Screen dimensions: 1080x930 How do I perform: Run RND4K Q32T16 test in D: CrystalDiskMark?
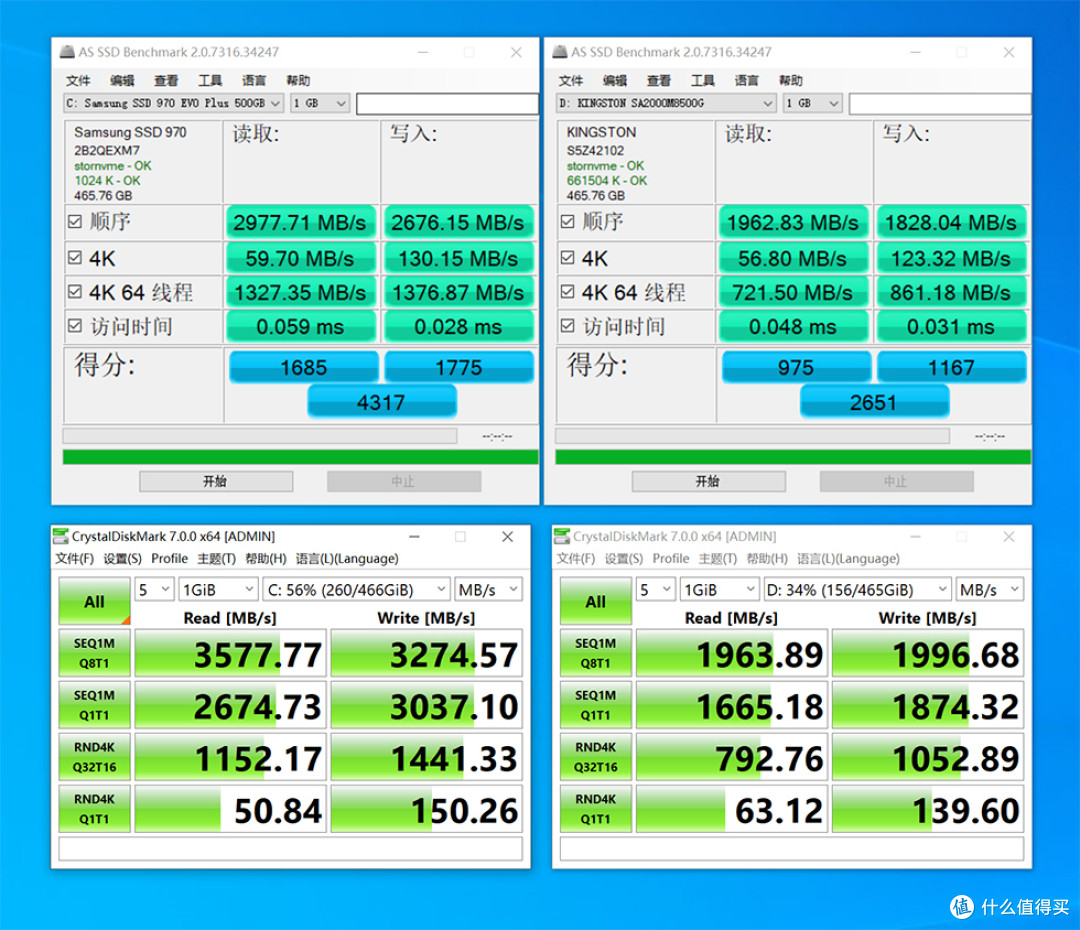pos(596,757)
